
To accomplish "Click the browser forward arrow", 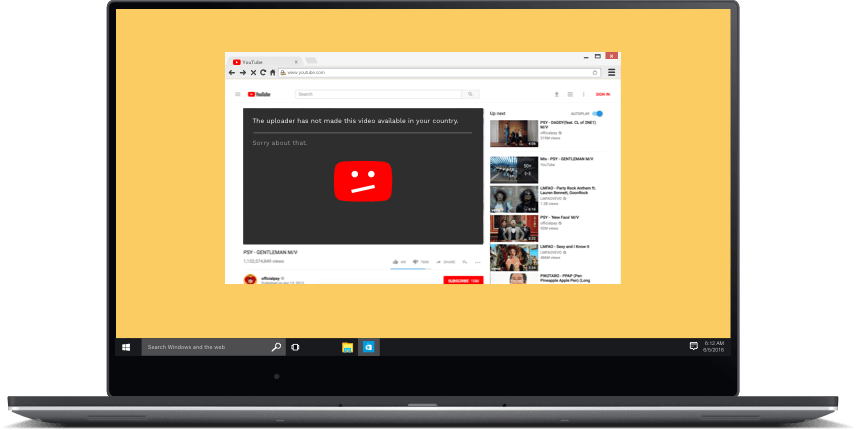I will (x=243, y=72).
